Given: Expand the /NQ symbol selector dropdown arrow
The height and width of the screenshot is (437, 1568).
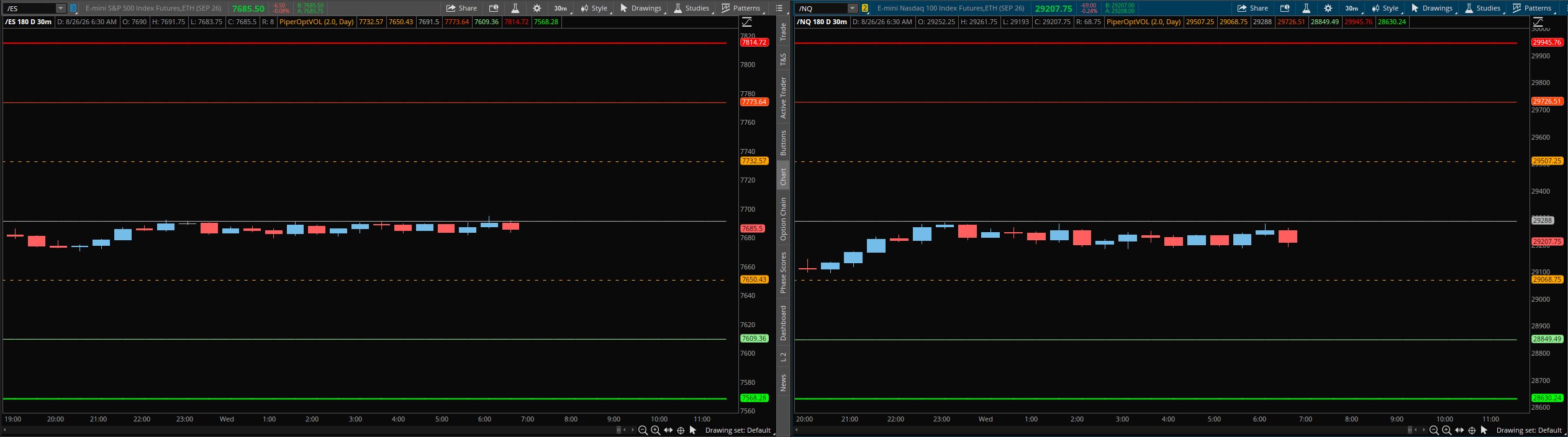Looking at the screenshot, I should click(853, 8).
